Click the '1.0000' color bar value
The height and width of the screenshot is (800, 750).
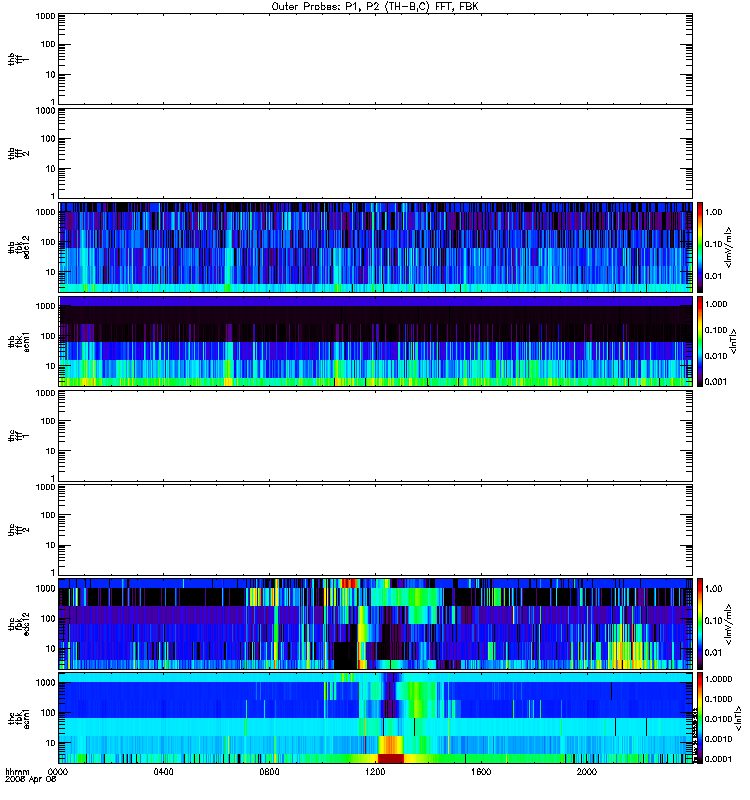pos(718,679)
